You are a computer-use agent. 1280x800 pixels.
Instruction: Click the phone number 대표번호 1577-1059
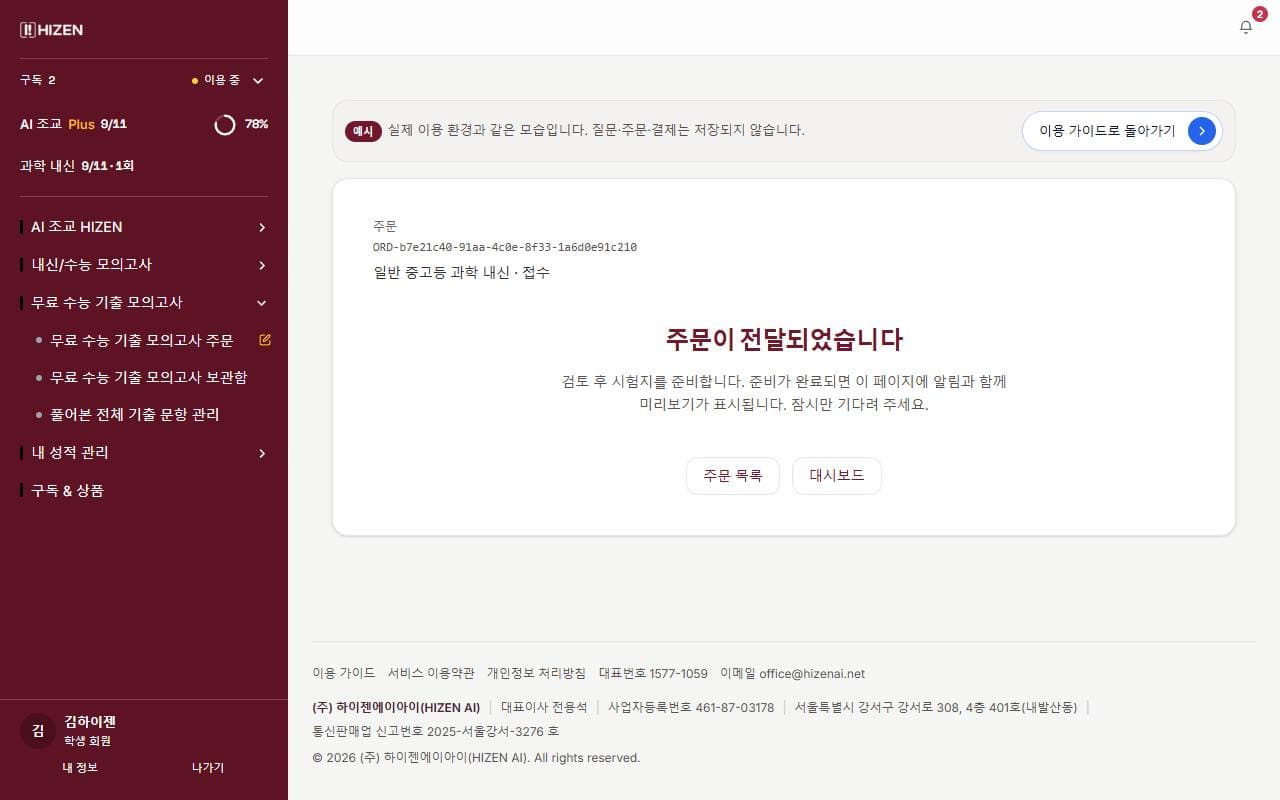pos(653,674)
